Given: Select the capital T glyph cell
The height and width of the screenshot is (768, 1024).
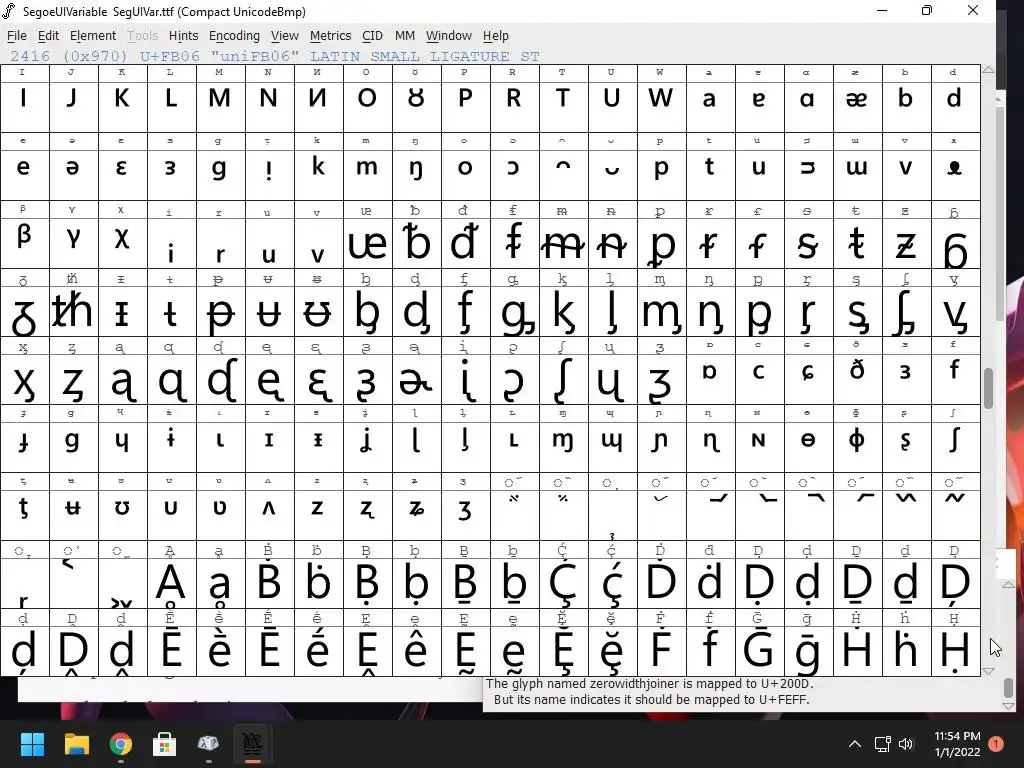Looking at the screenshot, I should (564, 98).
